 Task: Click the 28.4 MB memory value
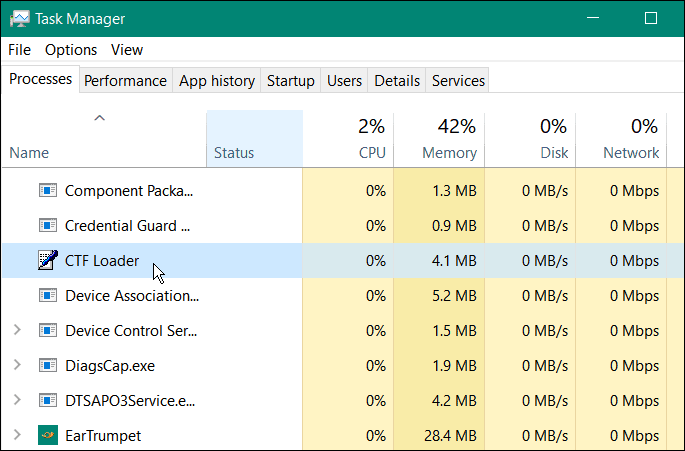[450, 436]
